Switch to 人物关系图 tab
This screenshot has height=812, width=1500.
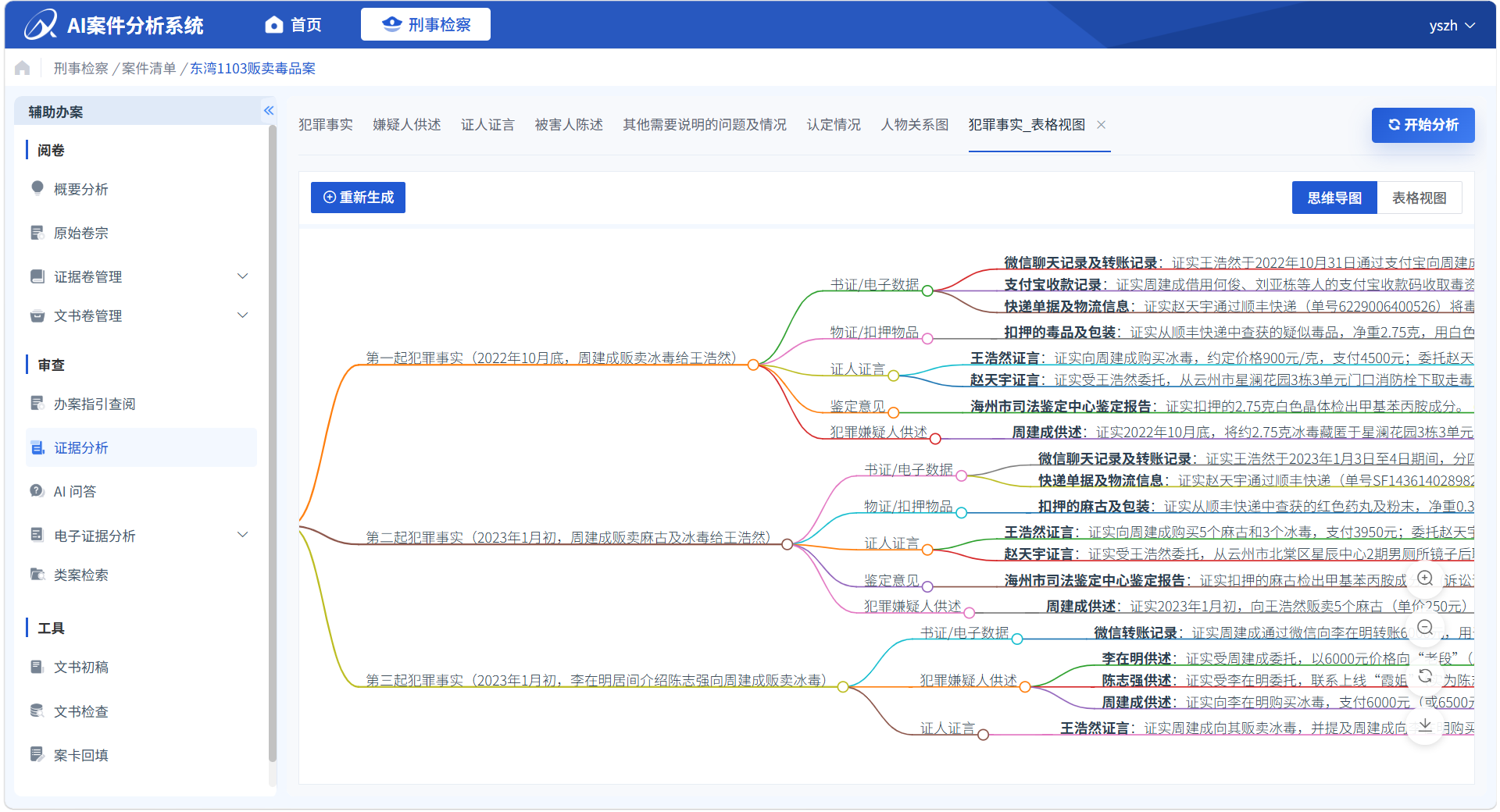[x=914, y=125]
